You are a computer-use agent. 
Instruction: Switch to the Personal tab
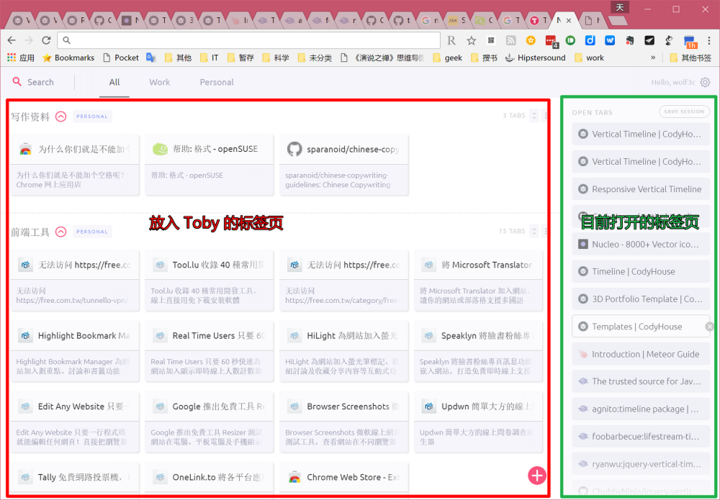coord(217,82)
